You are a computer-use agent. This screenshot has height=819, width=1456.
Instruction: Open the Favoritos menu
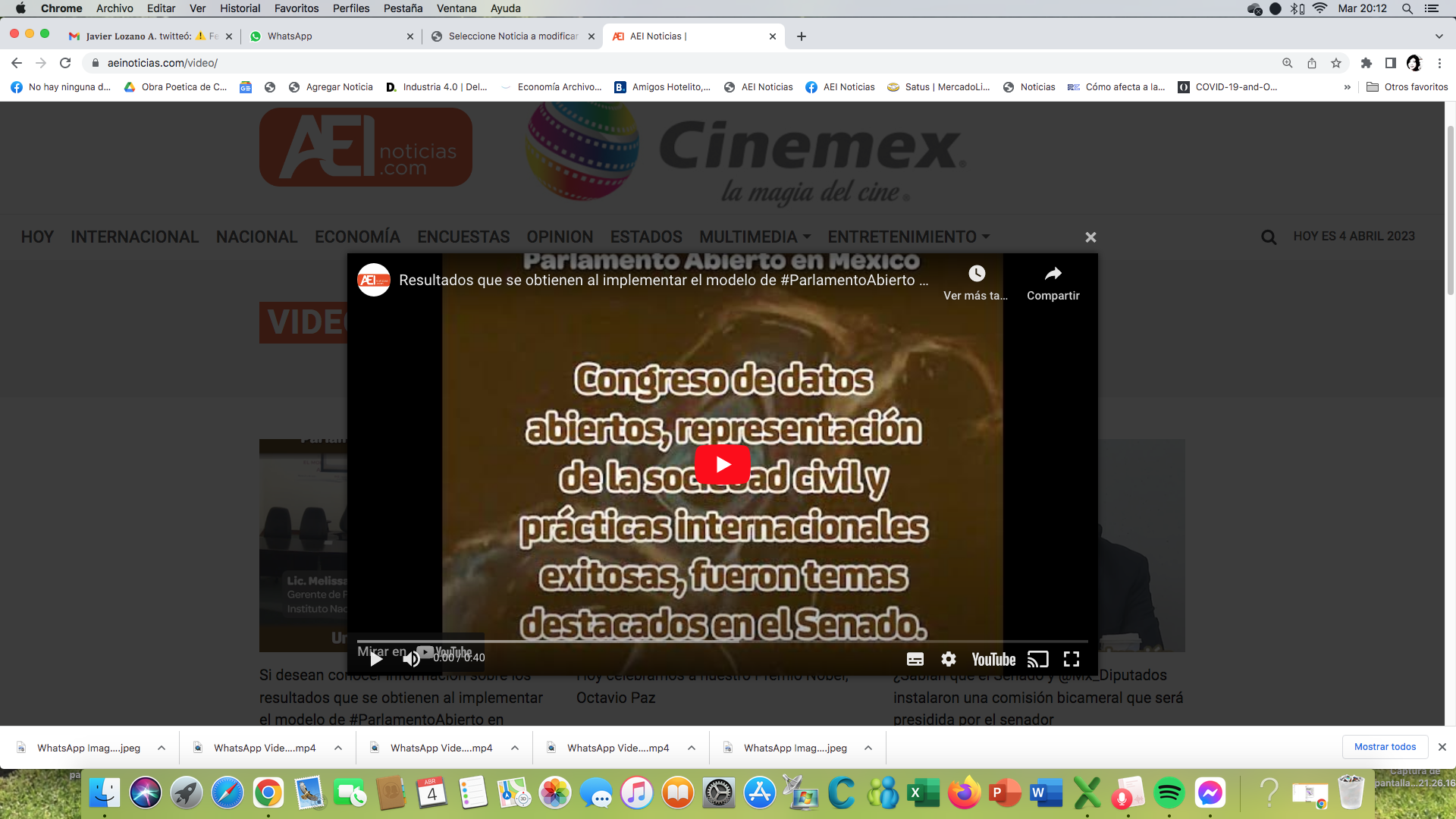pos(297,8)
